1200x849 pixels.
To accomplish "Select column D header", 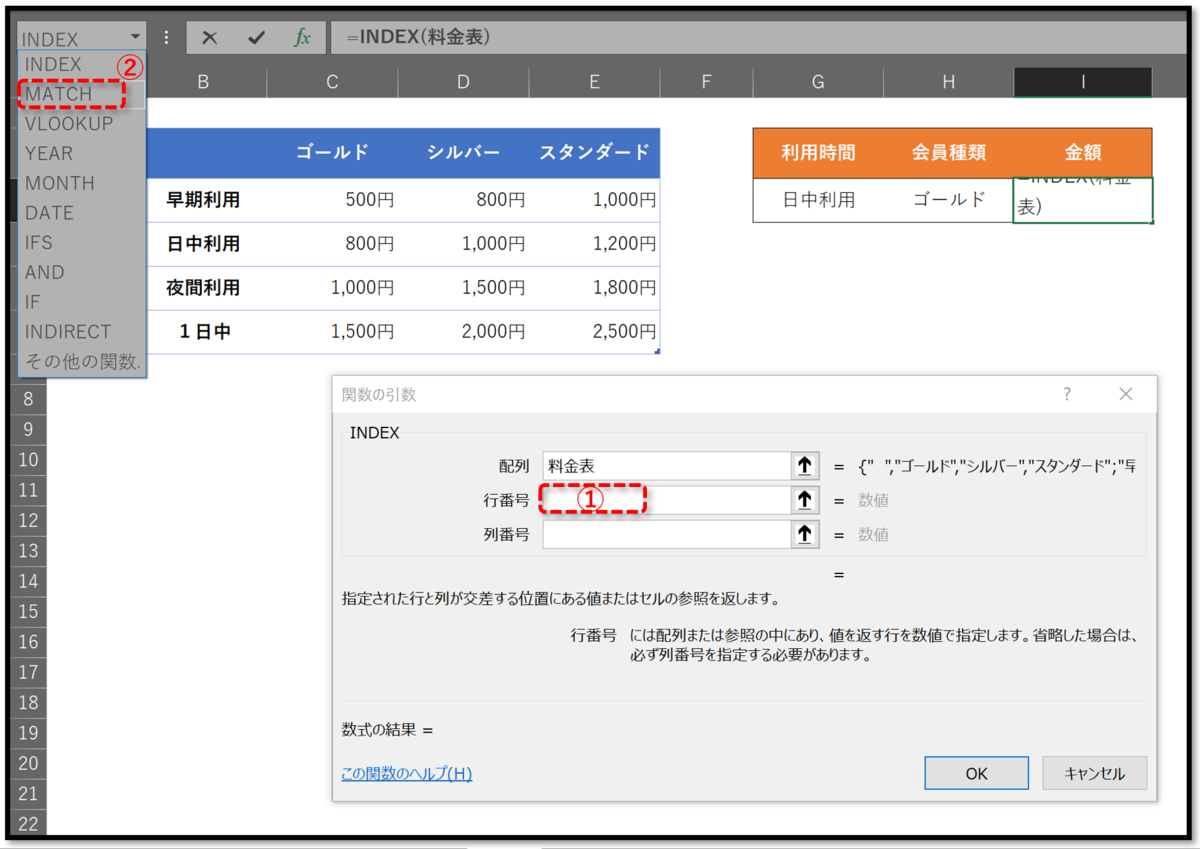I will (463, 82).
